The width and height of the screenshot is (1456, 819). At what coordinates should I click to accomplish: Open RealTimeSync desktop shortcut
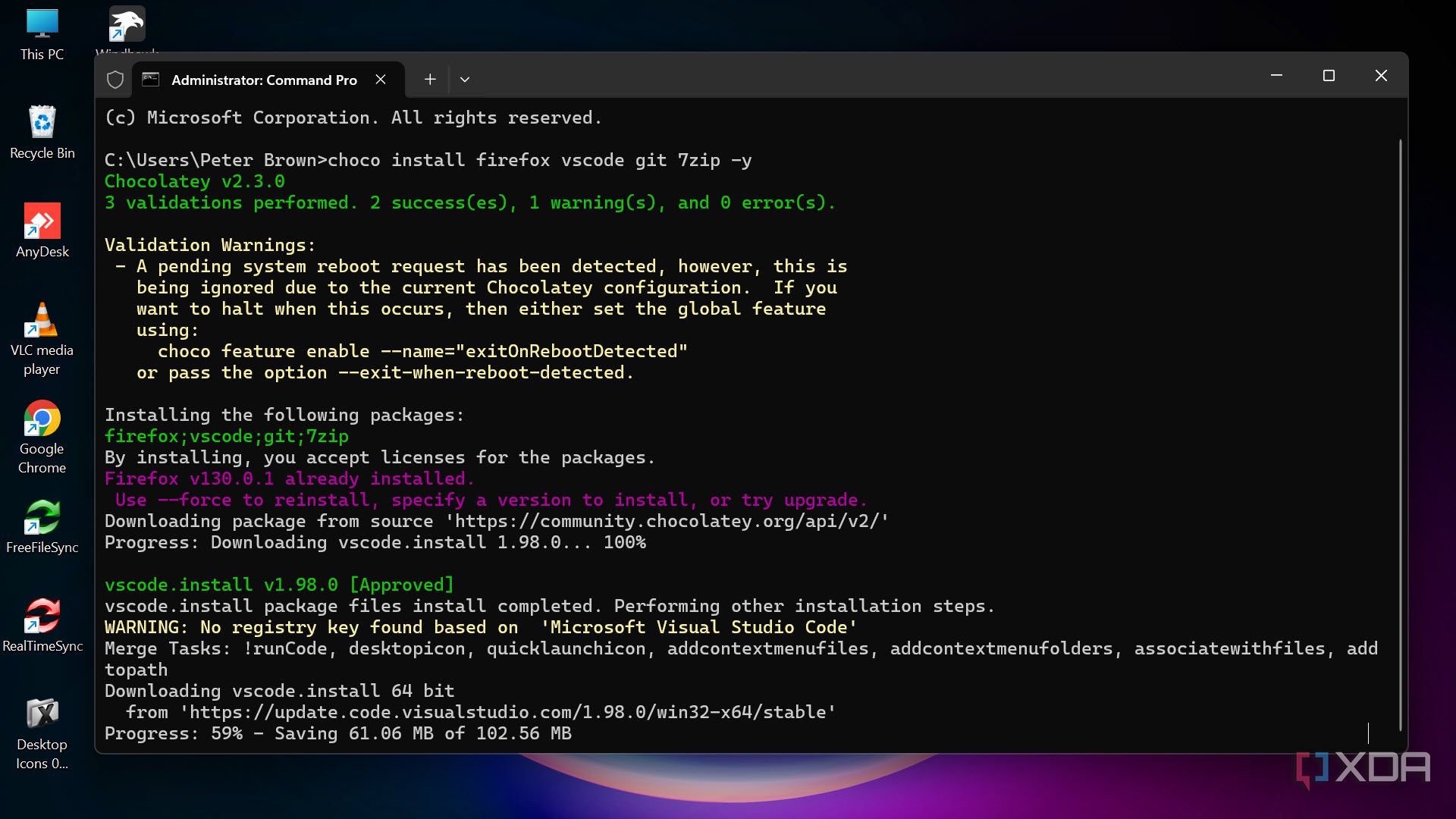coord(42,626)
